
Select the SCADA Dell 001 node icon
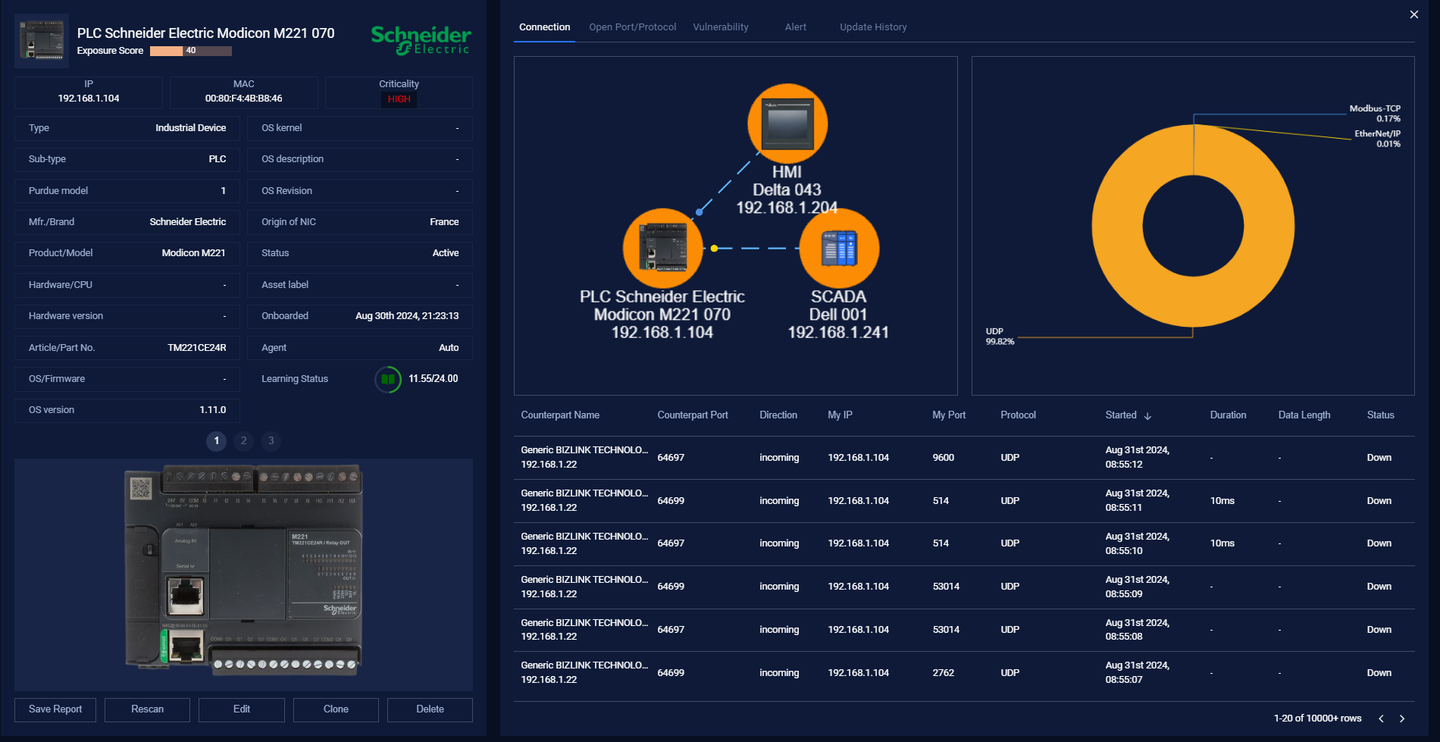pos(839,248)
